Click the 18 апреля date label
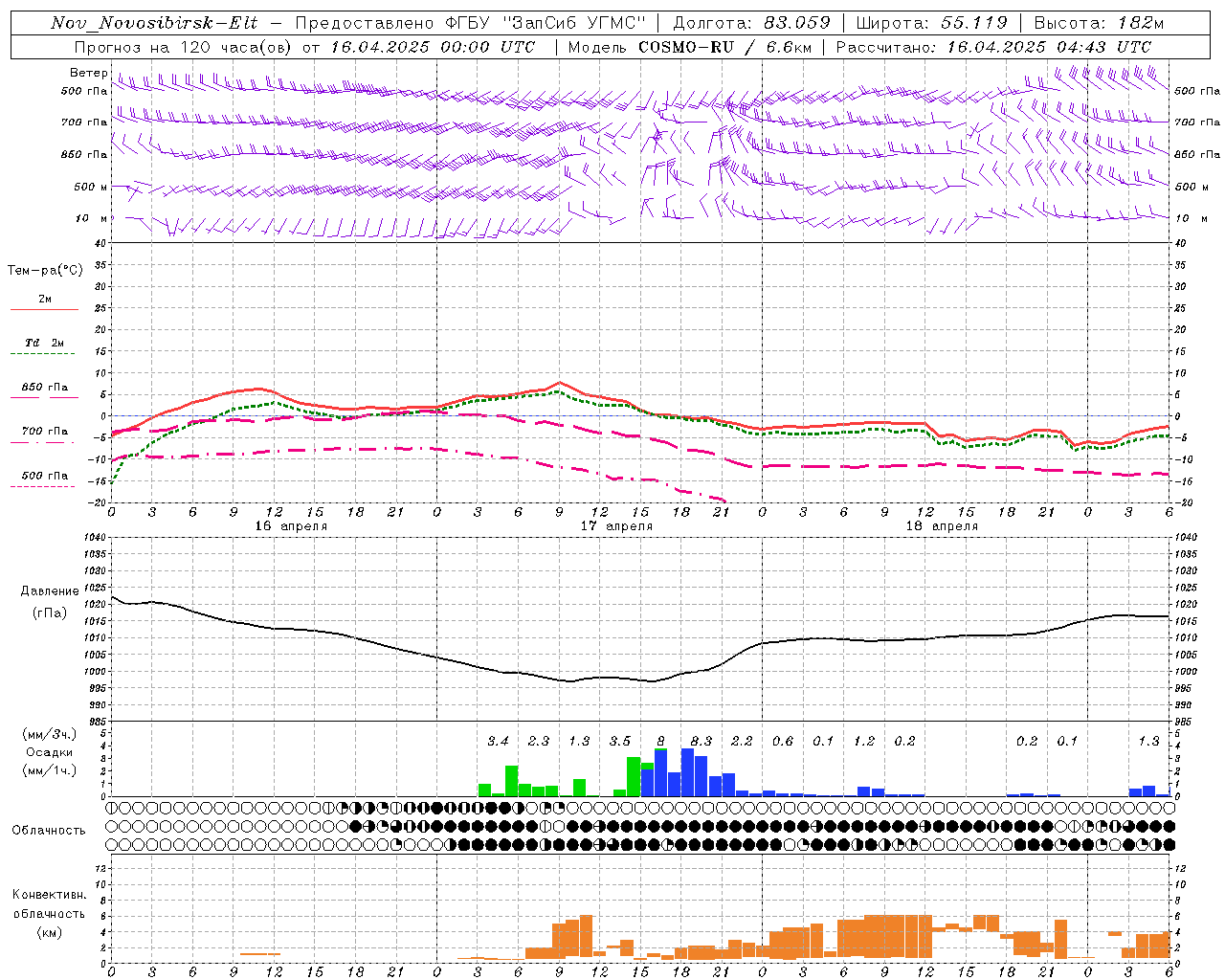 pyautogui.click(x=942, y=525)
